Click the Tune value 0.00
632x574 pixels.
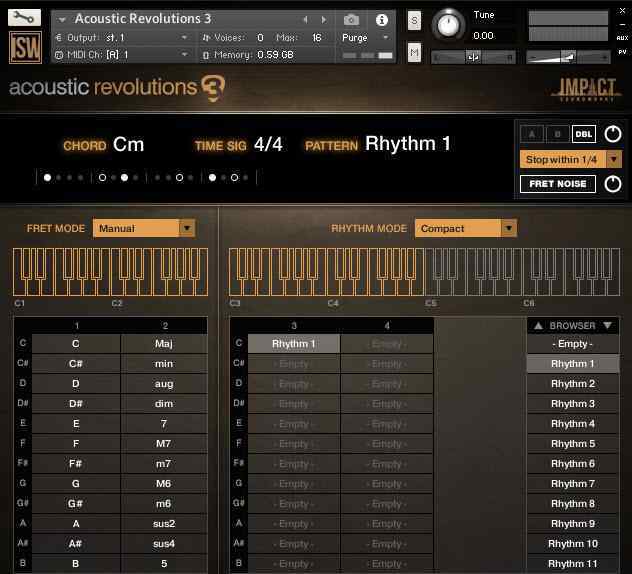[x=483, y=36]
